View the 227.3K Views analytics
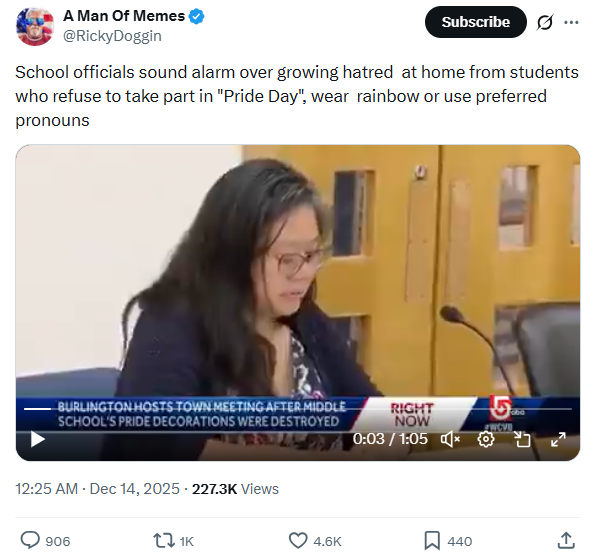 point(235,489)
